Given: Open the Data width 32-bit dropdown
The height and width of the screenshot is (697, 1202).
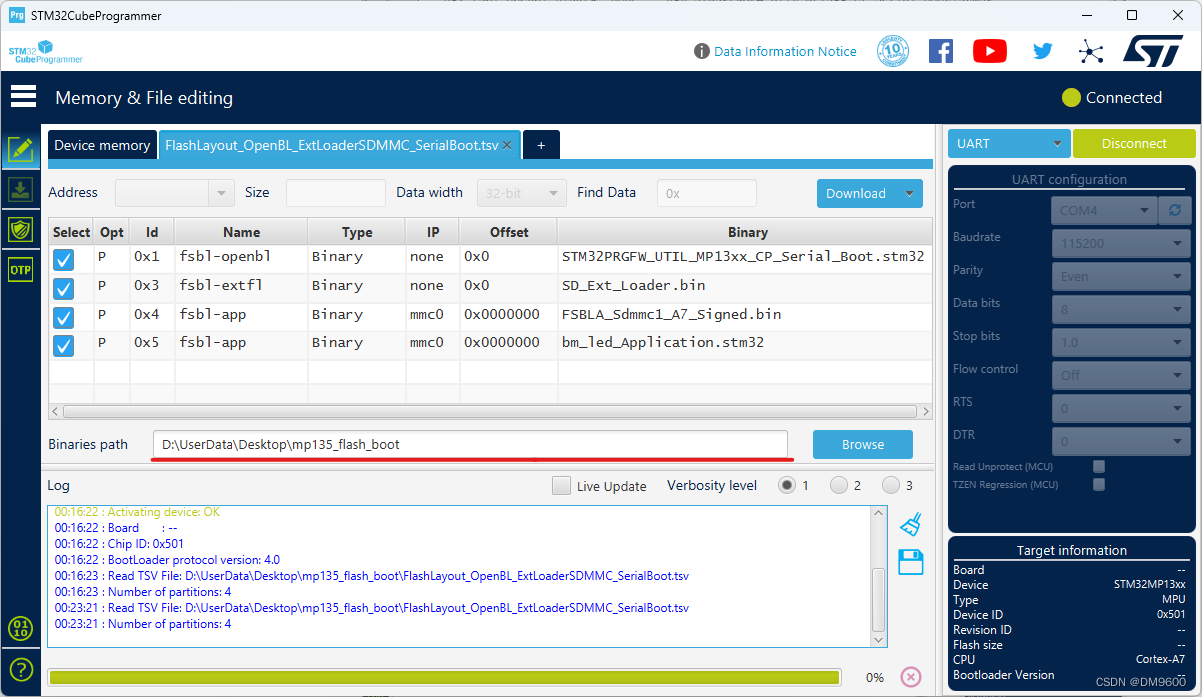Looking at the screenshot, I should pyautogui.click(x=521, y=193).
